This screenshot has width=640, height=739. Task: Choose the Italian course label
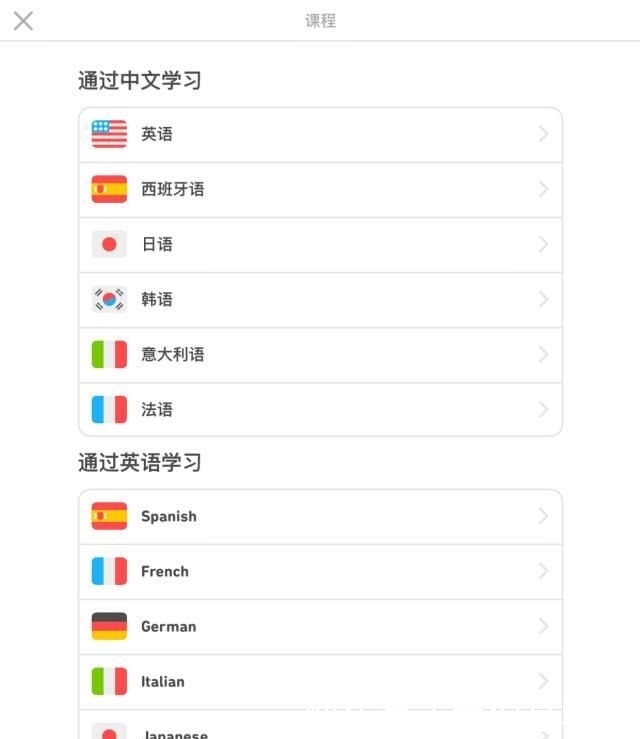pos(163,681)
